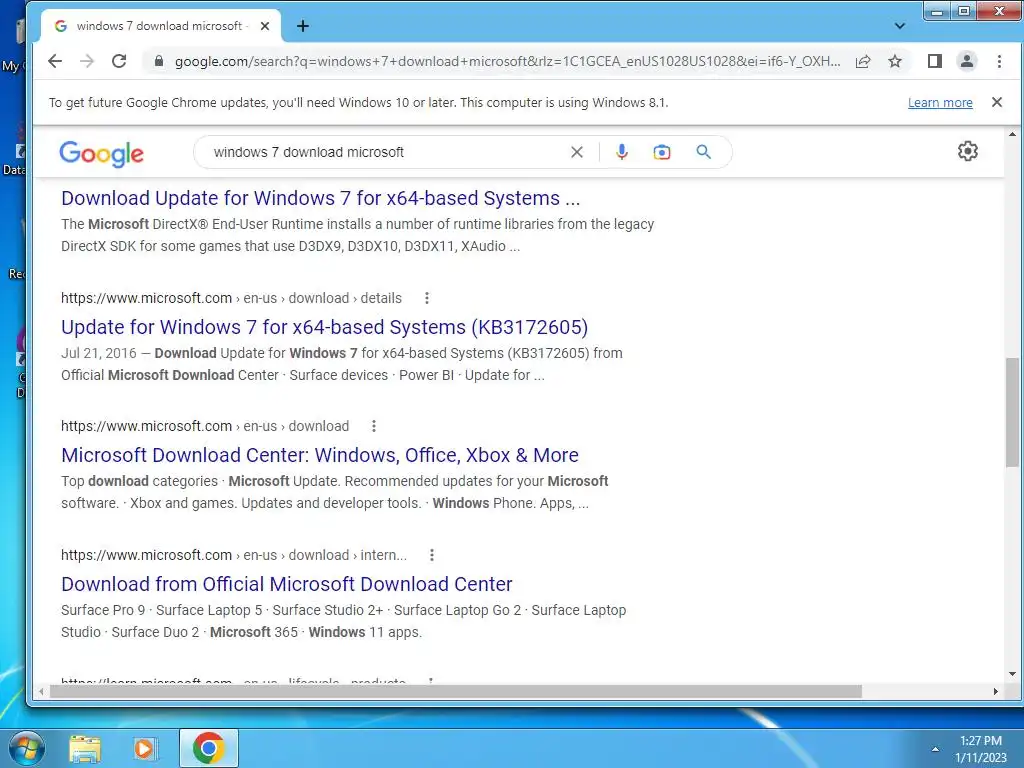1024x768 pixels.
Task: Open Chrome's three-dot menu
Action: [x=999, y=61]
